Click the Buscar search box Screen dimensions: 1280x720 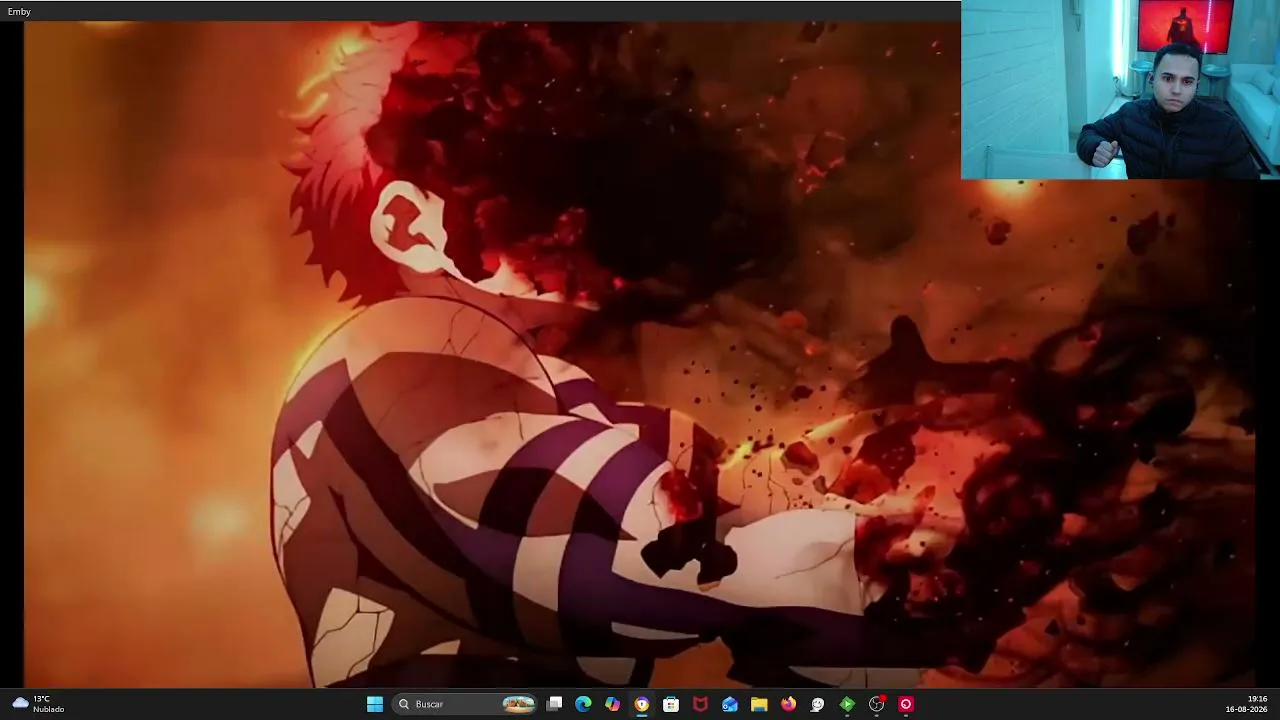466,704
